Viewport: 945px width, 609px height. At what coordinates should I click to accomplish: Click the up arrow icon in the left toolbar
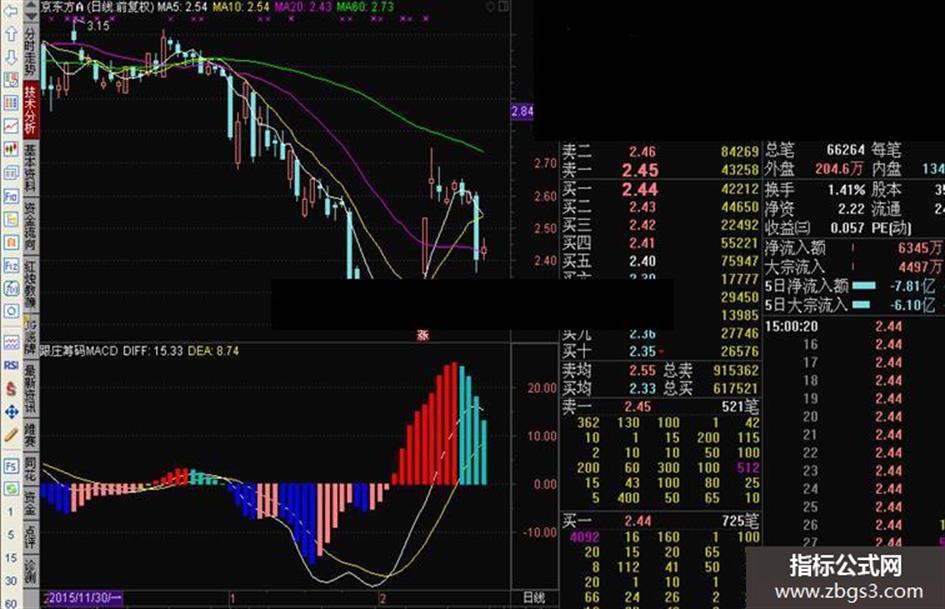click(x=11, y=34)
